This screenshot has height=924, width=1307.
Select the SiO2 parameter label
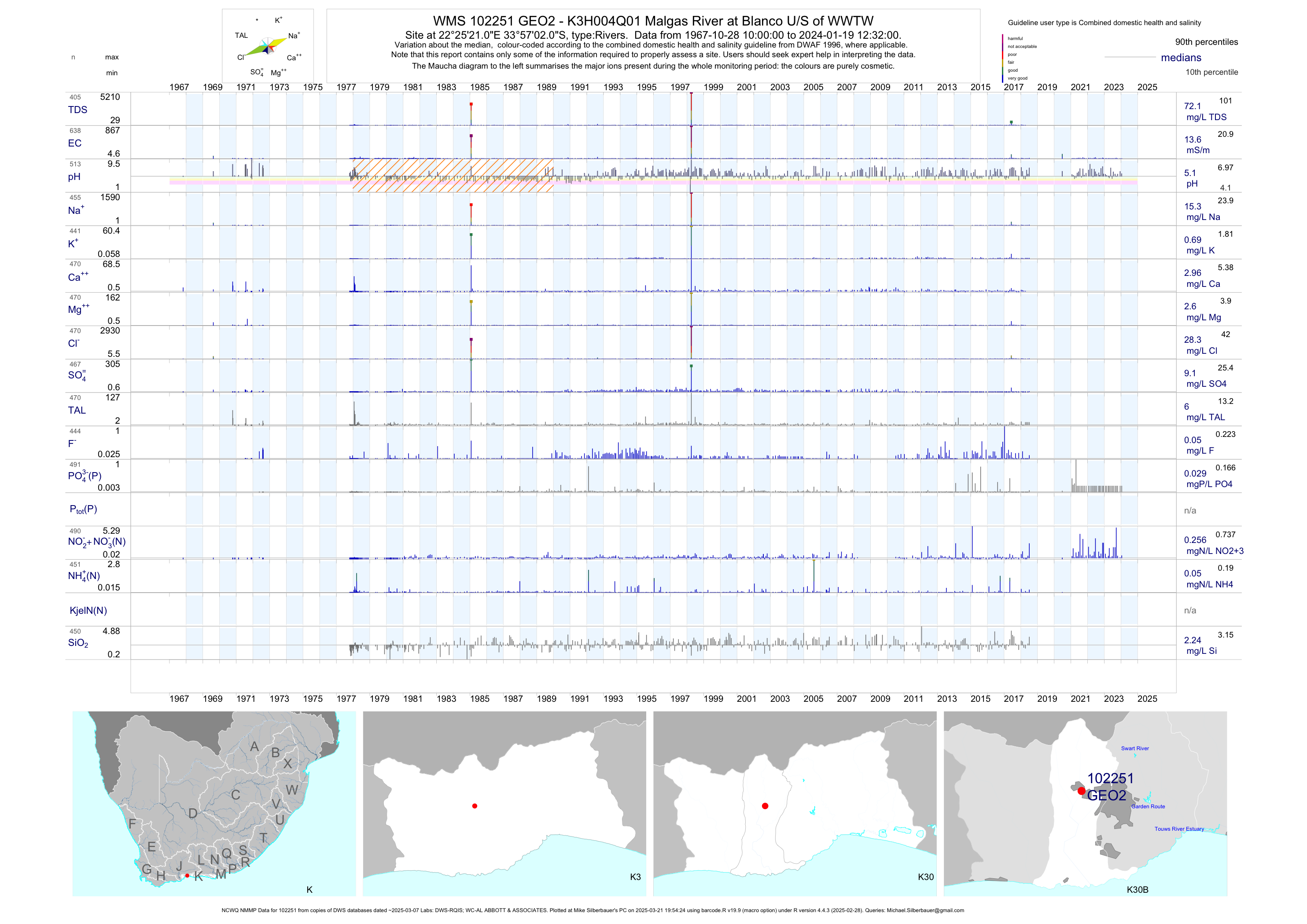coord(78,643)
